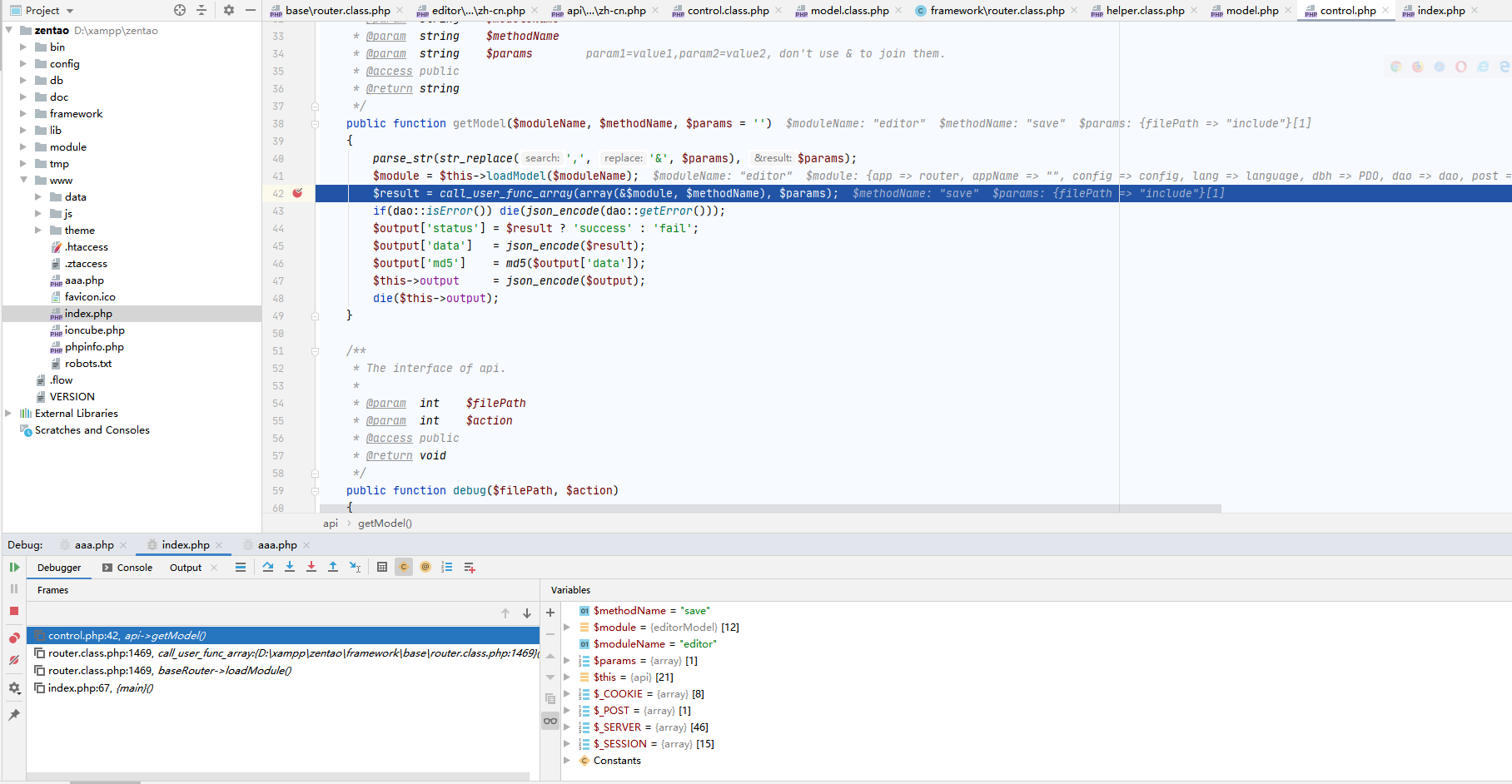Stop the debug session with red square

(x=14, y=611)
